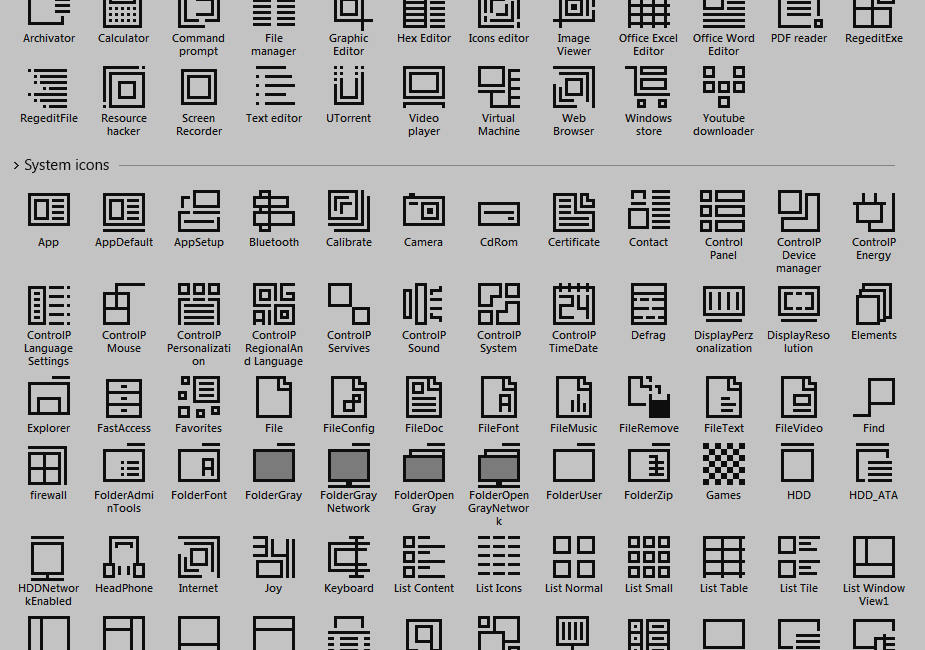Image resolution: width=925 pixels, height=650 pixels.
Task: Click the FolderGray Network icon
Action: (349, 465)
